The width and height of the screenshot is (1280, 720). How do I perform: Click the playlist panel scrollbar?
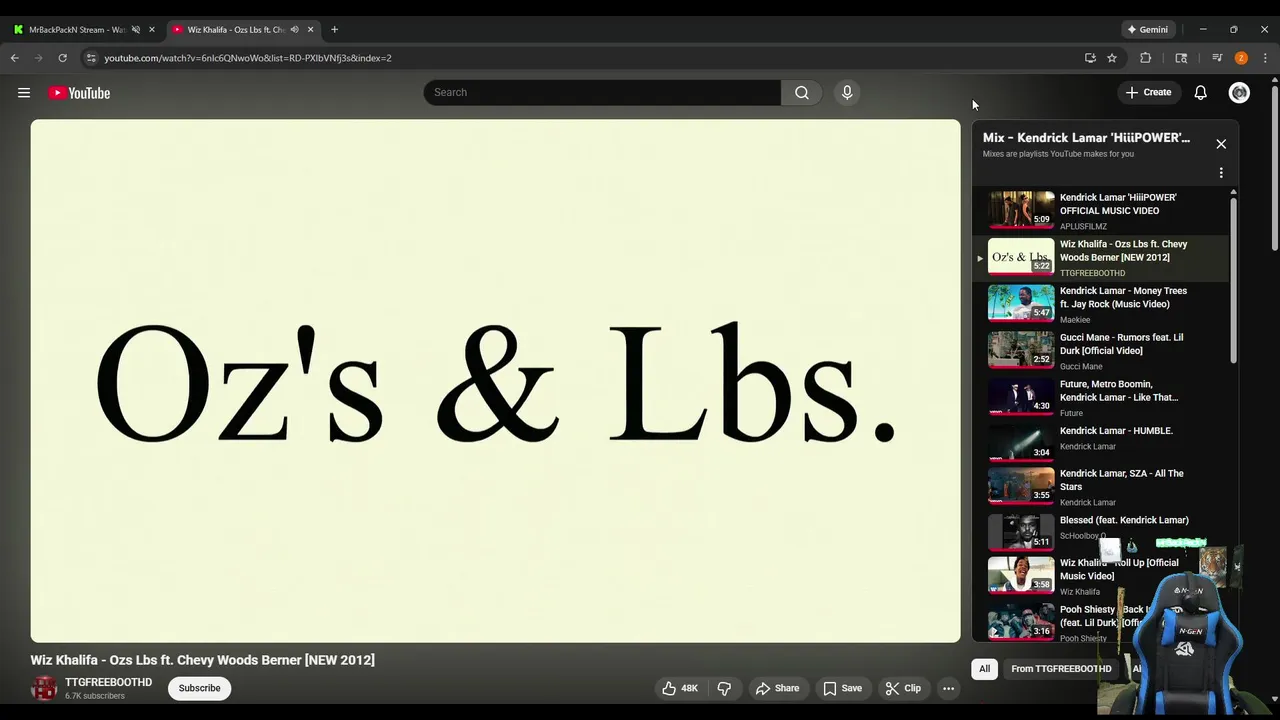[x=1233, y=280]
